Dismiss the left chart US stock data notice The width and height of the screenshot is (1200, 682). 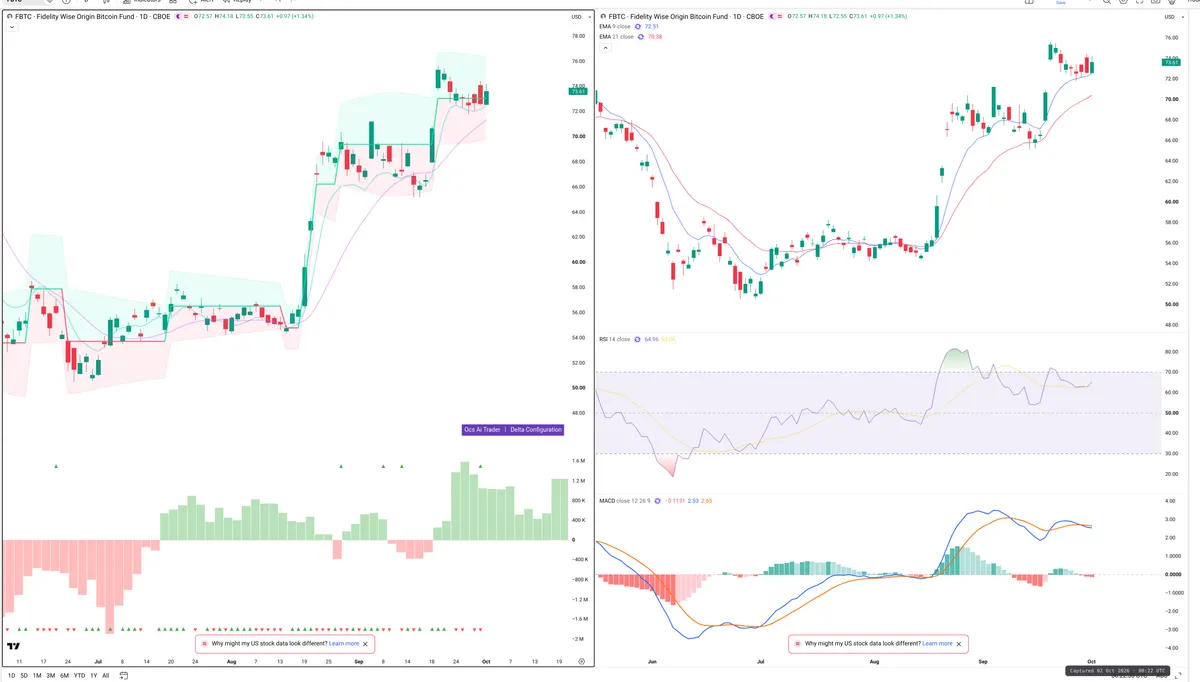coord(367,644)
